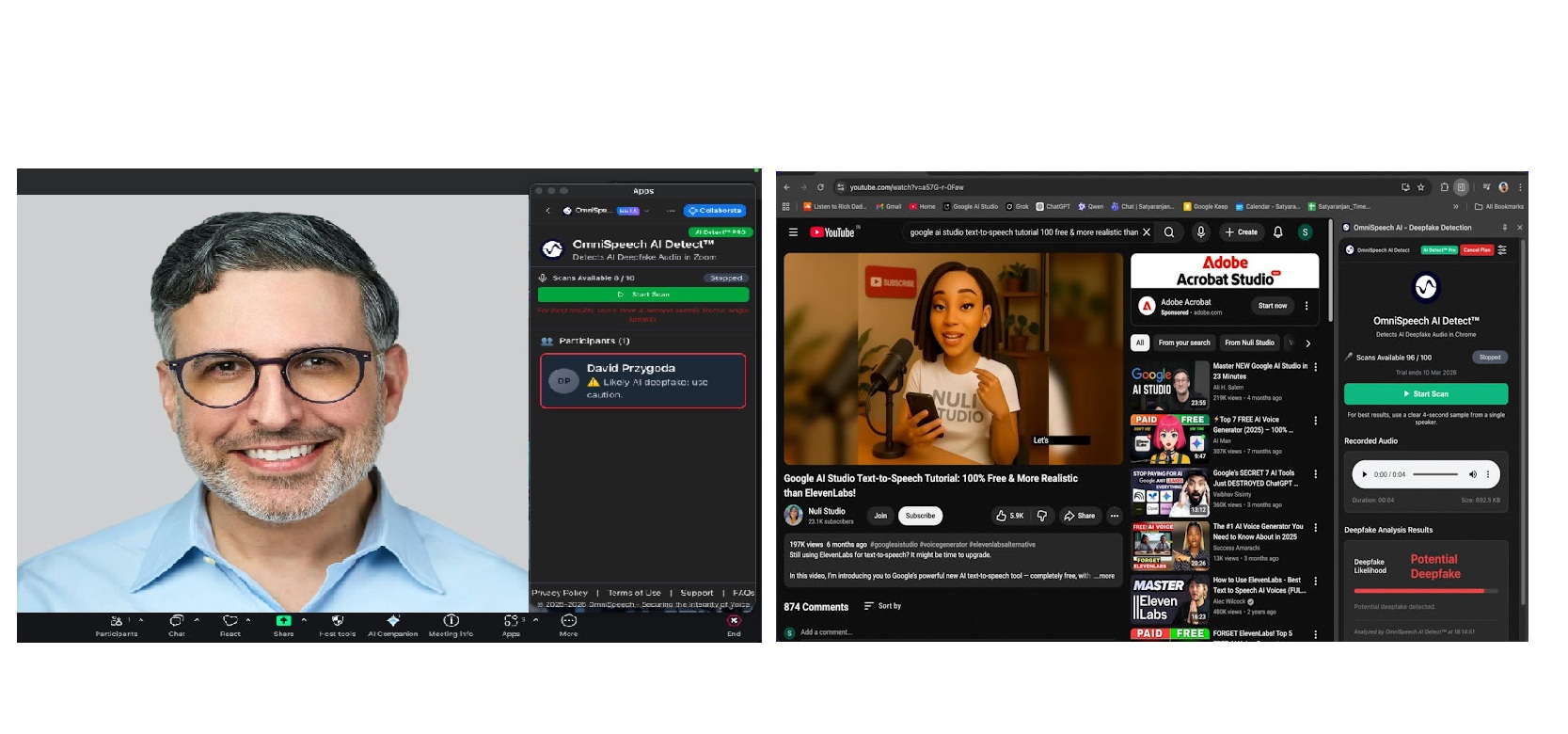Expand options arrow next to Participants
Screen dimensions: 1568x734
tap(141, 620)
